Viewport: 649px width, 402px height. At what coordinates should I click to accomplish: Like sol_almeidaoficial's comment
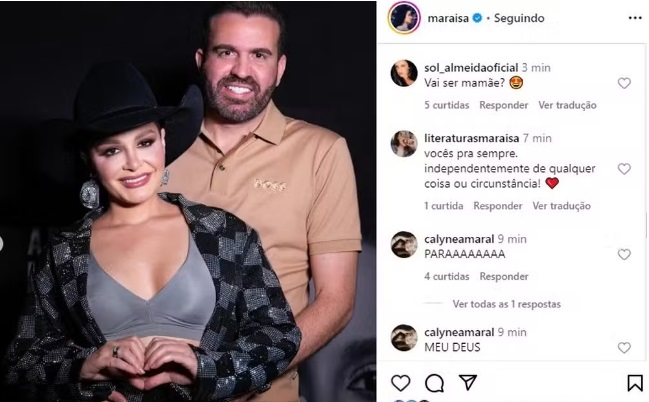[624, 83]
